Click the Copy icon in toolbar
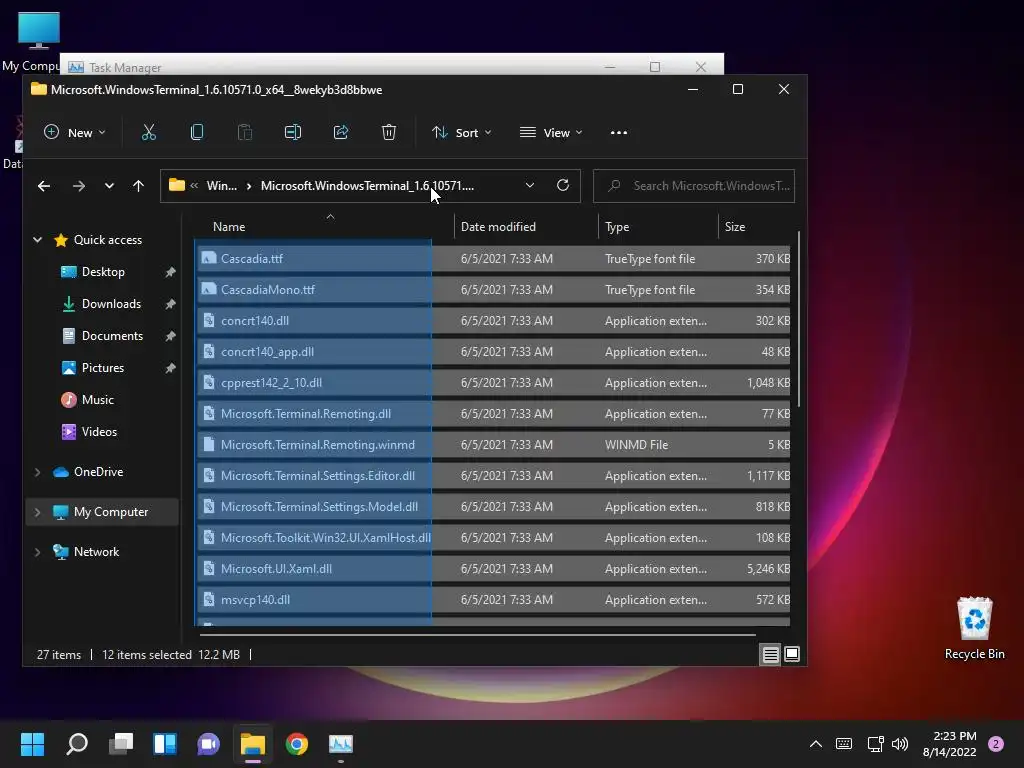Viewport: 1024px width, 768px height. point(197,133)
